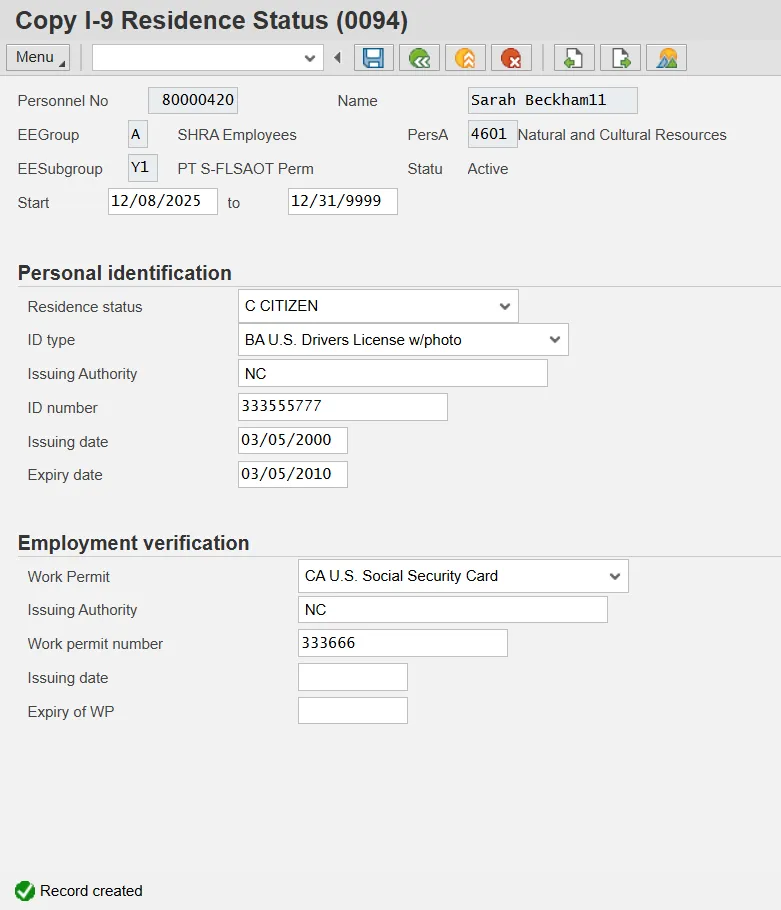Image resolution: width=781 pixels, height=910 pixels.
Task: Open the Residence status dropdown
Action: click(504, 306)
